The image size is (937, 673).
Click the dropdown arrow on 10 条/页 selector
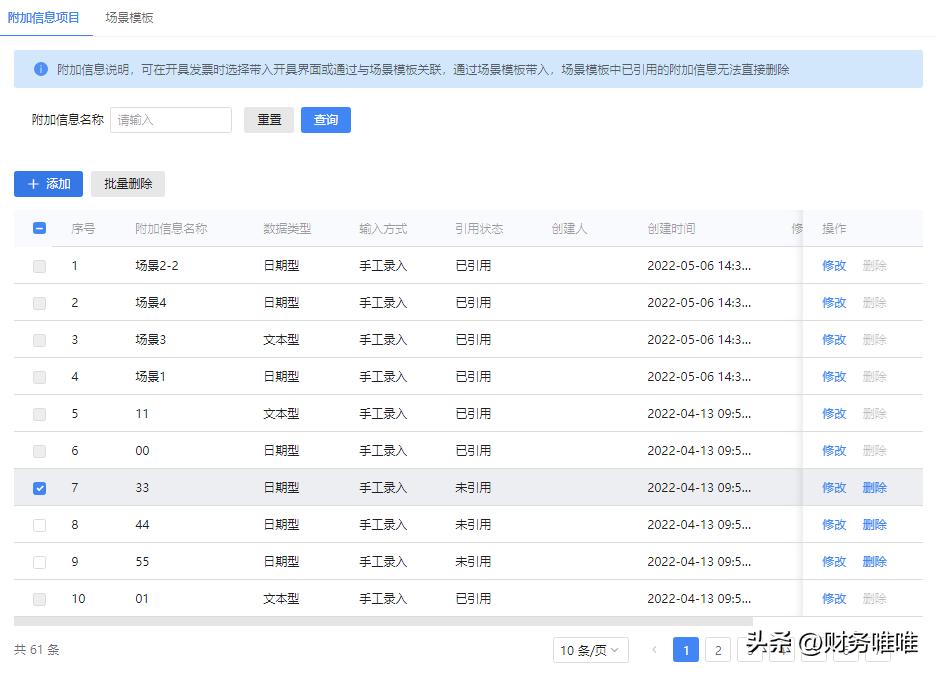click(x=612, y=650)
